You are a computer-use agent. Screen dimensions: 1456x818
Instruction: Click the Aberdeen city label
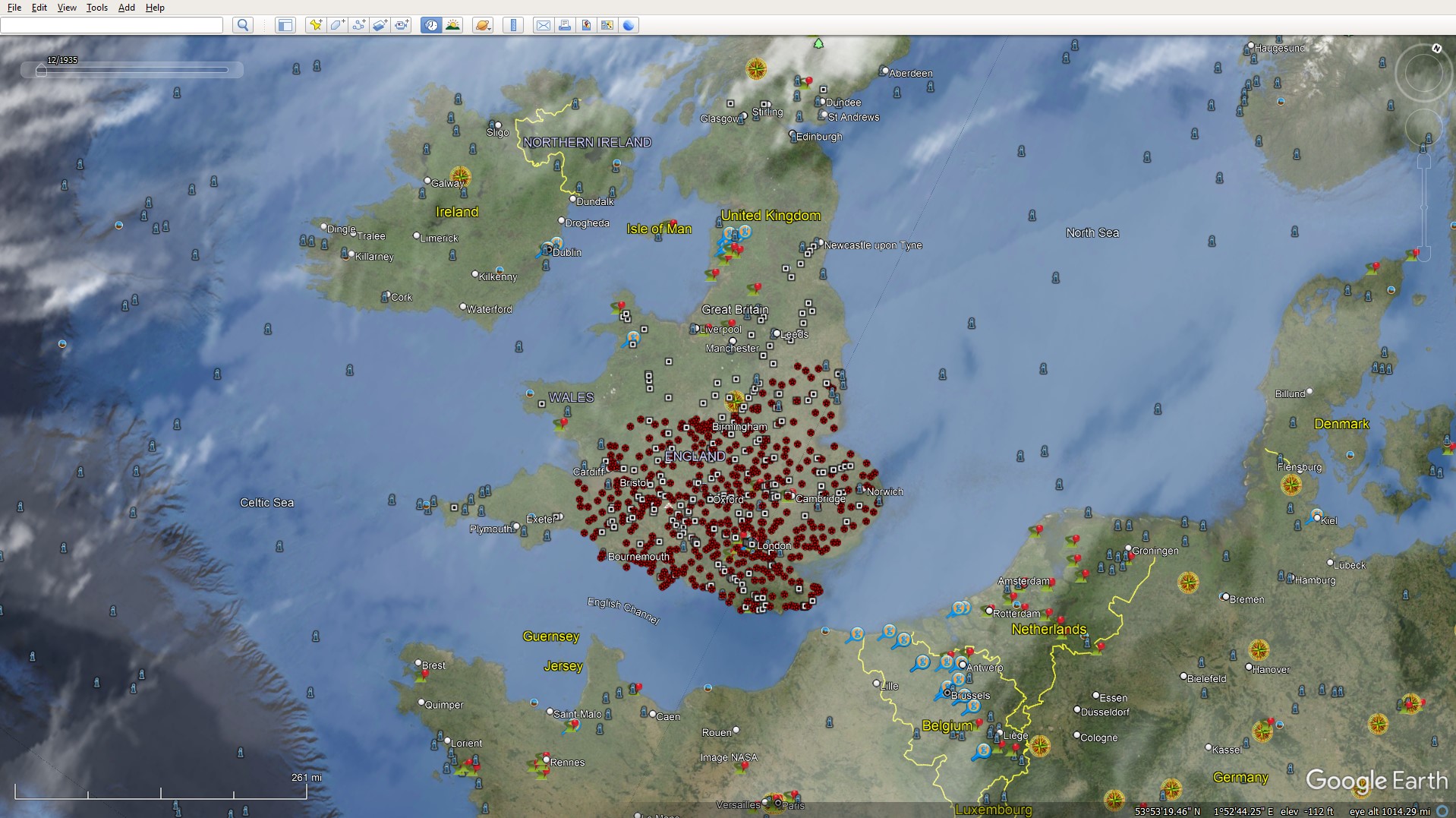point(911,74)
